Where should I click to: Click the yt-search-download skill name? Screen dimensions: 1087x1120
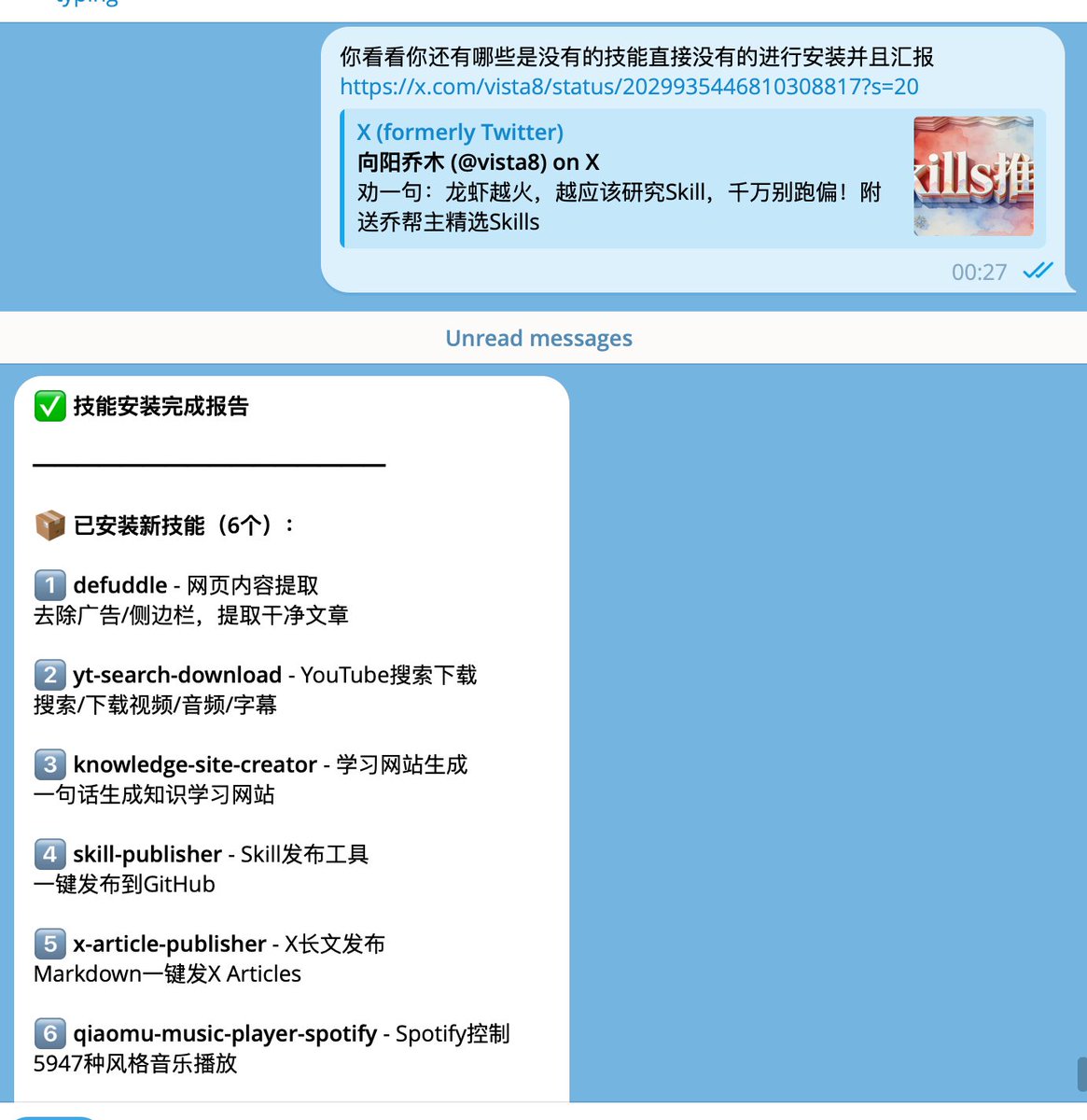[177, 675]
